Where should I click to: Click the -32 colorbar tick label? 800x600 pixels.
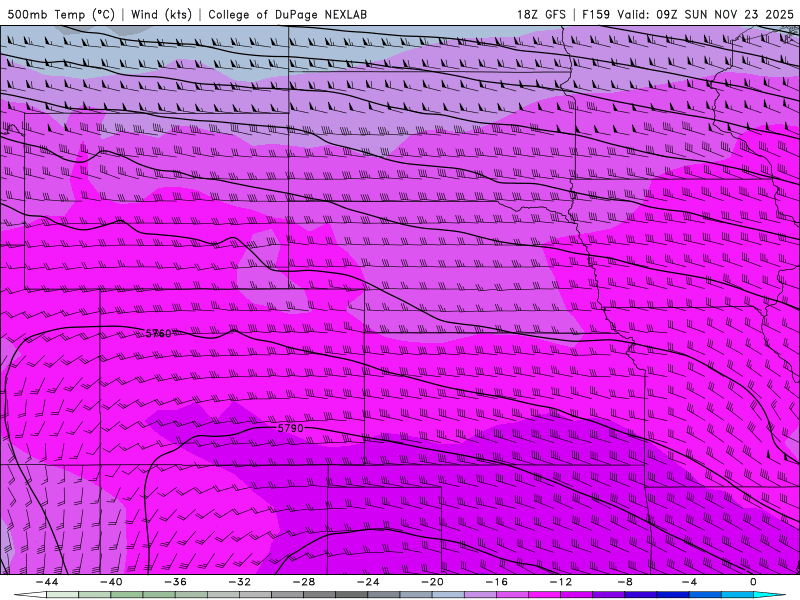(x=240, y=582)
